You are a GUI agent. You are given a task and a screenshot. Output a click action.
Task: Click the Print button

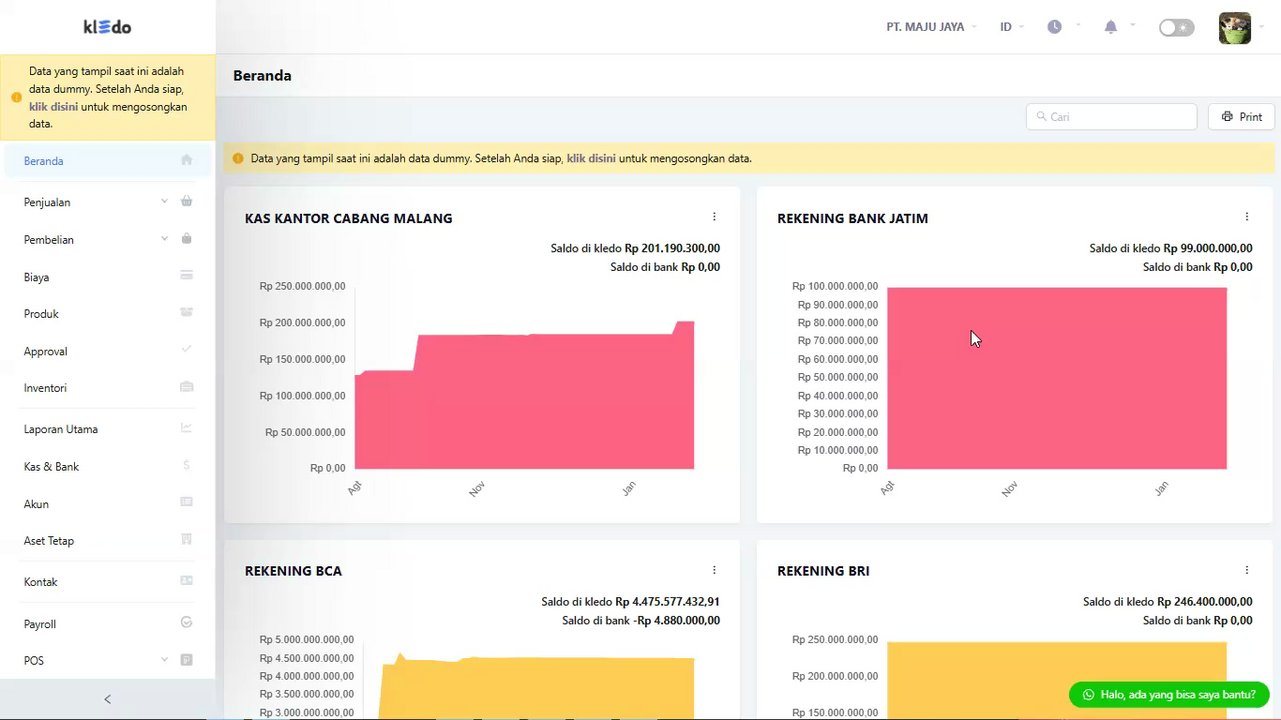tap(1241, 117)
